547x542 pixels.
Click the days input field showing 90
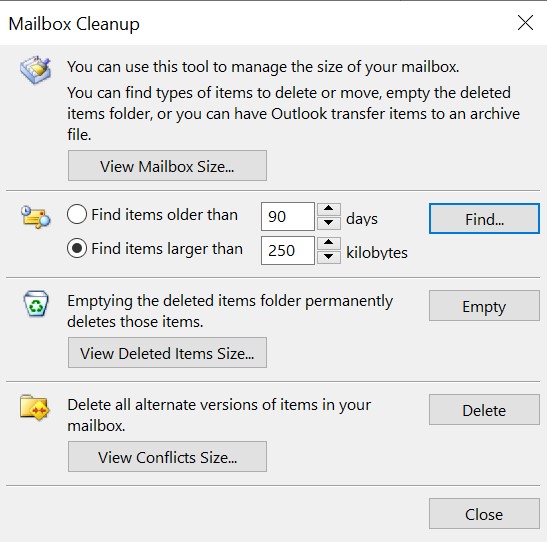pos(288,216)
